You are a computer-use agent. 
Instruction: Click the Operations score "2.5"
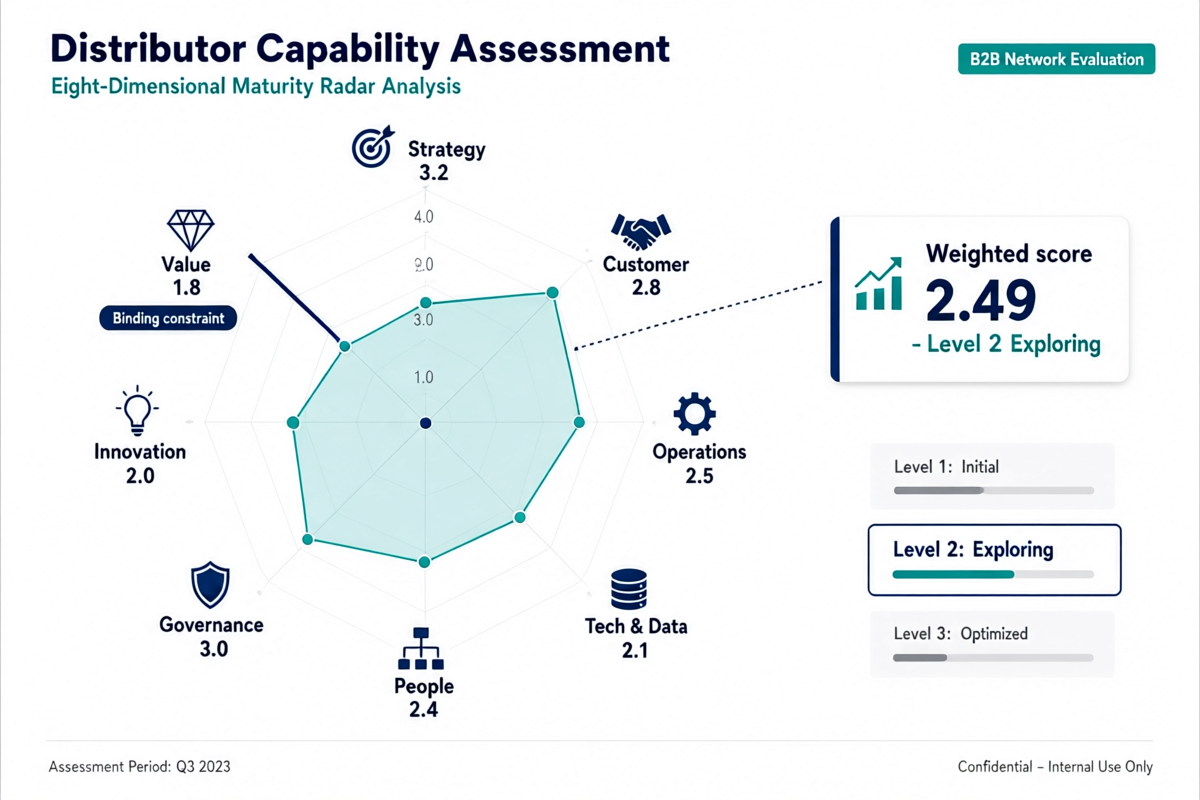click(x=699, y=475)
